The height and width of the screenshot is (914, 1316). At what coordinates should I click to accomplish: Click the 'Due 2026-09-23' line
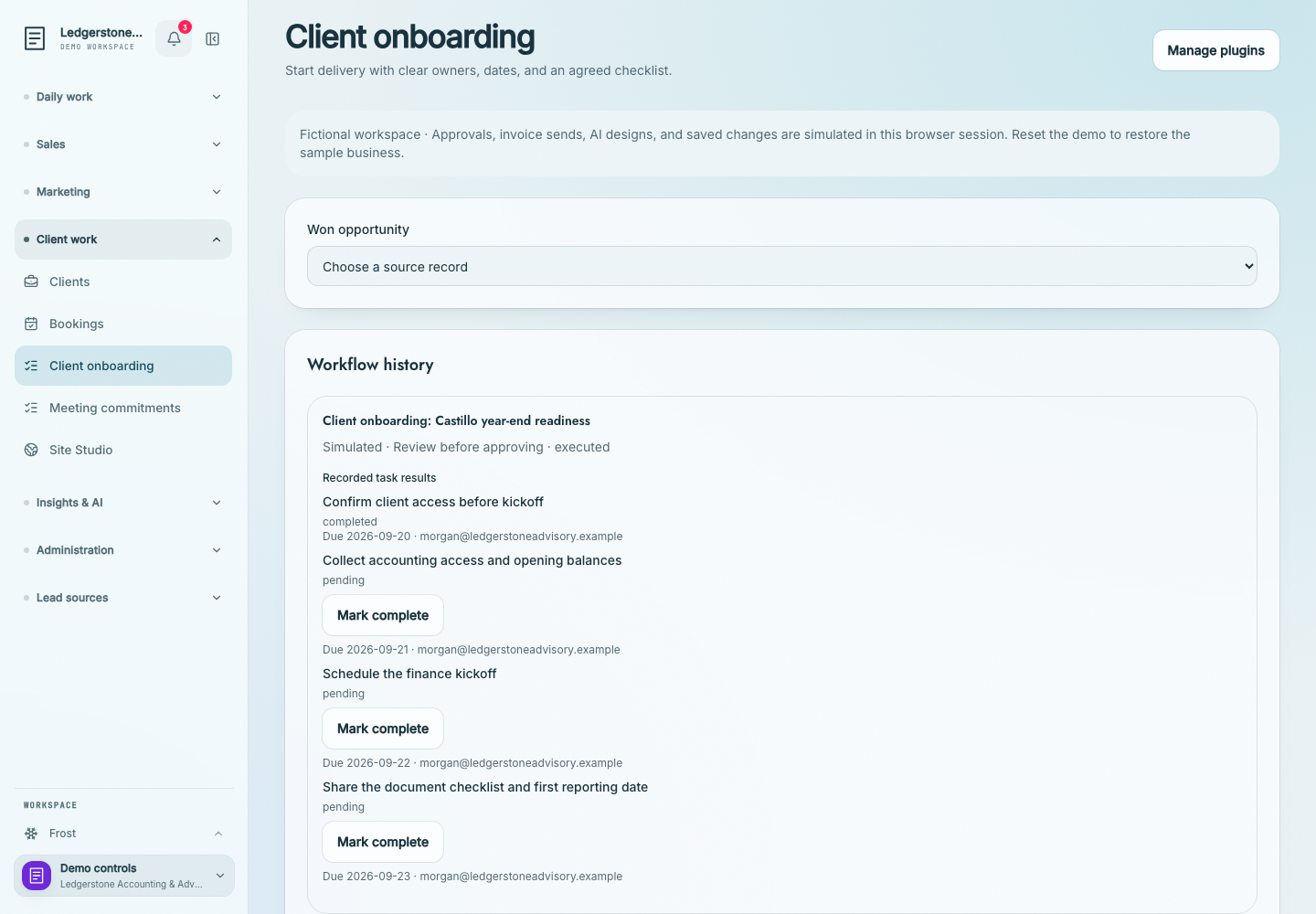(x=472, y=877)
